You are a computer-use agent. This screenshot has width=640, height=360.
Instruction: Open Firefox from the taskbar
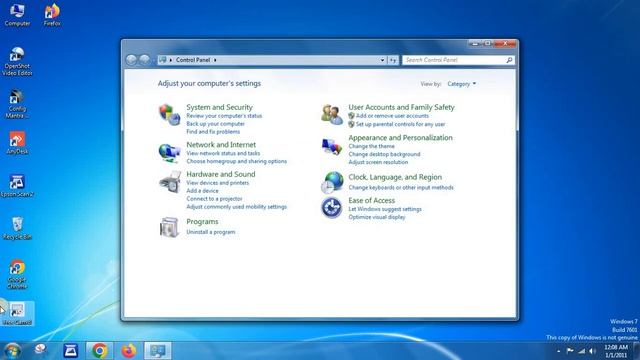(129, 351)
